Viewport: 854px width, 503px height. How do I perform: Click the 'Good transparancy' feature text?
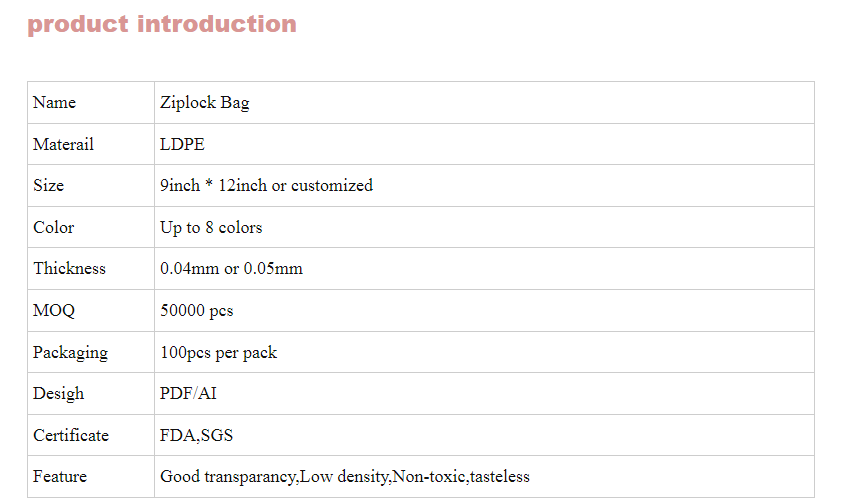[228, 477]
